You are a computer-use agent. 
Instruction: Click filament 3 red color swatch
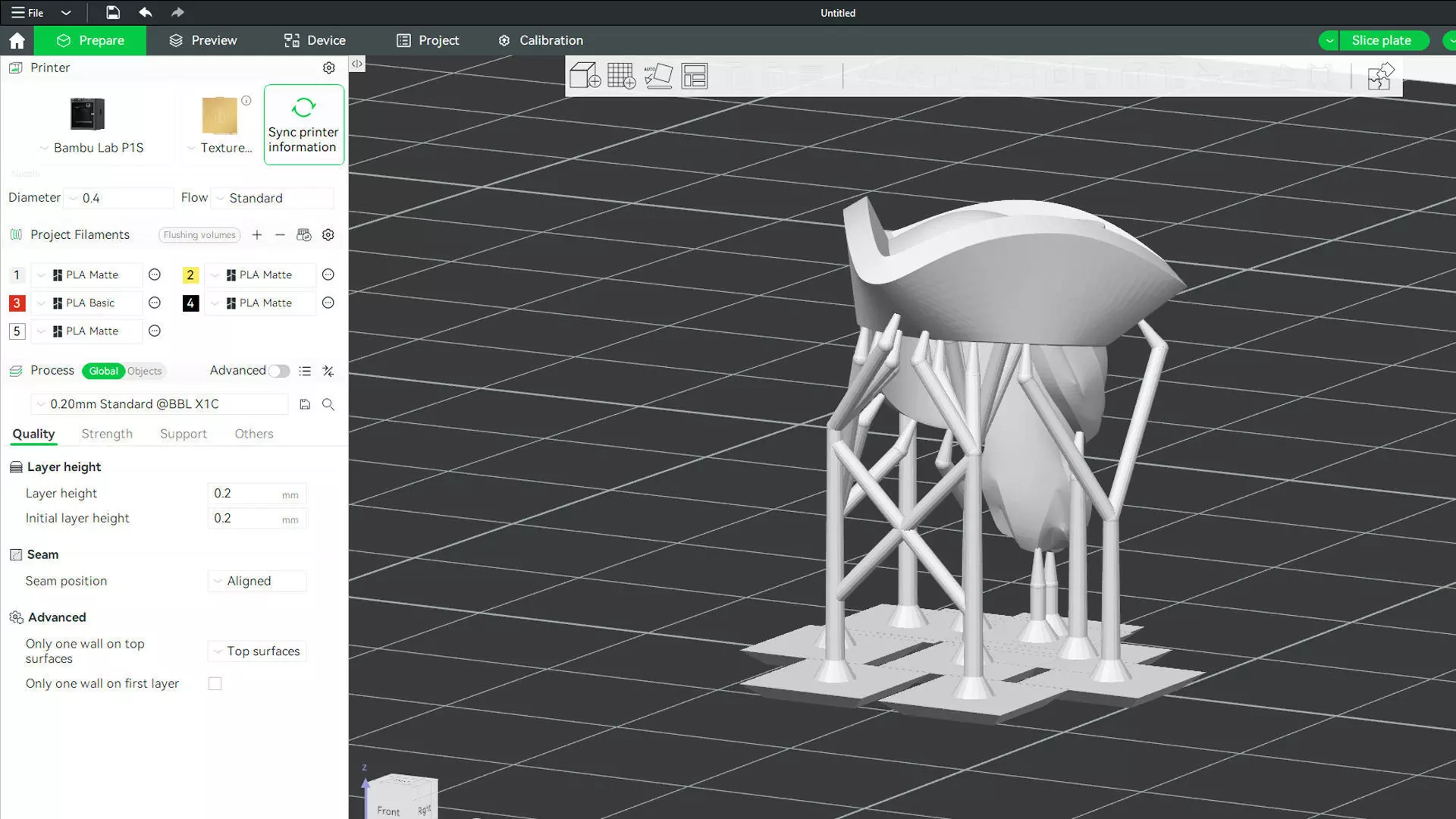coord(17,303)
